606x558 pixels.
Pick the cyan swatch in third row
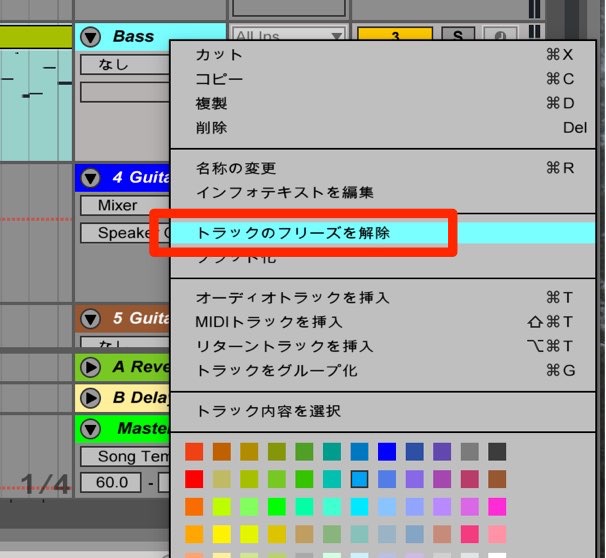(359, 507)
